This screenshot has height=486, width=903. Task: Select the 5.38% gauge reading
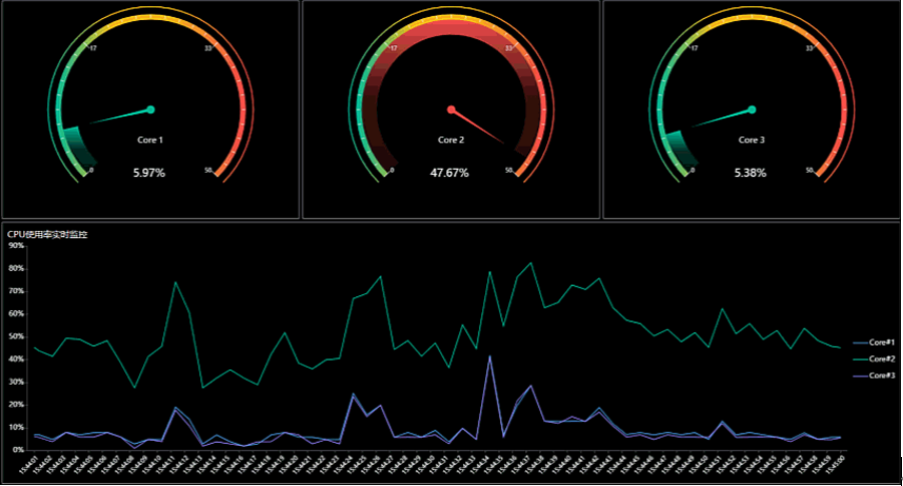[x=750, y=173]
